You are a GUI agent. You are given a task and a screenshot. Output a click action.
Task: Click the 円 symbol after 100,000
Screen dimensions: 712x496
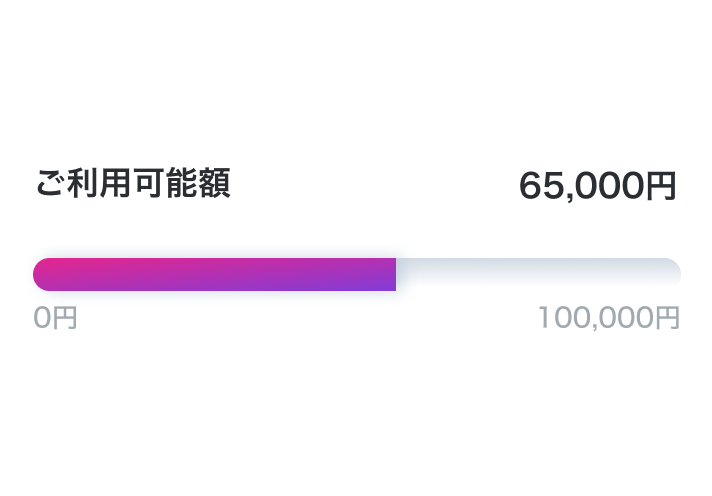click(667, 318)
